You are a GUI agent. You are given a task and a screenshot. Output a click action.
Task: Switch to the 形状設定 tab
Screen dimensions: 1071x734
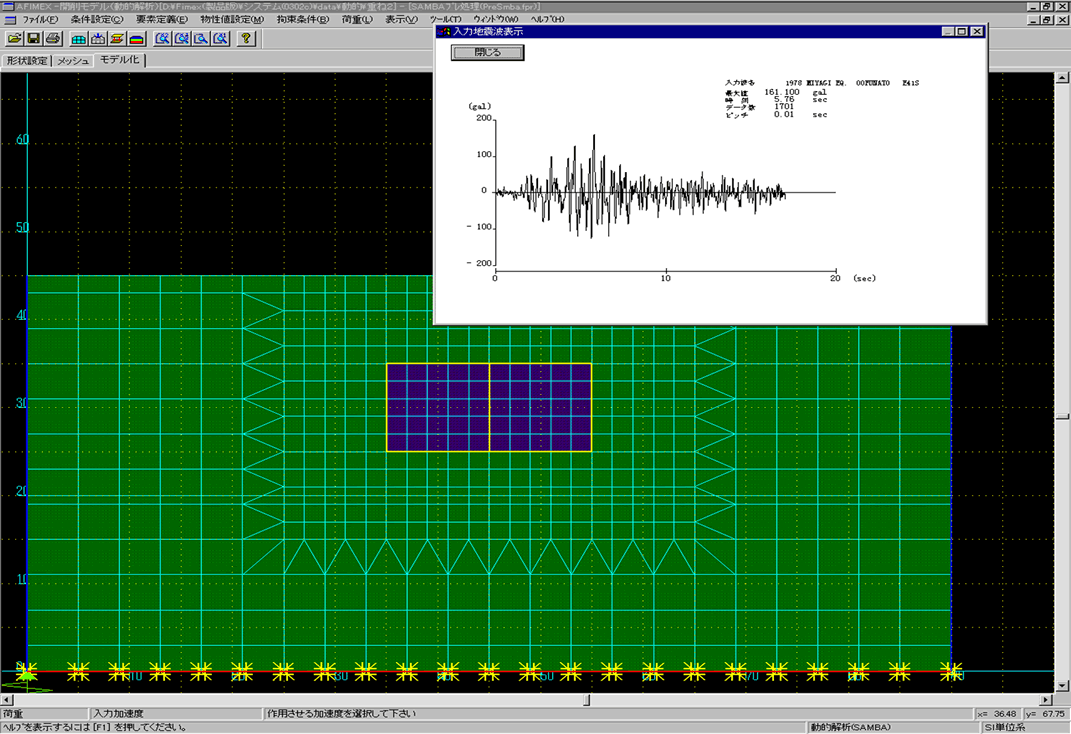tap(26, 61)
